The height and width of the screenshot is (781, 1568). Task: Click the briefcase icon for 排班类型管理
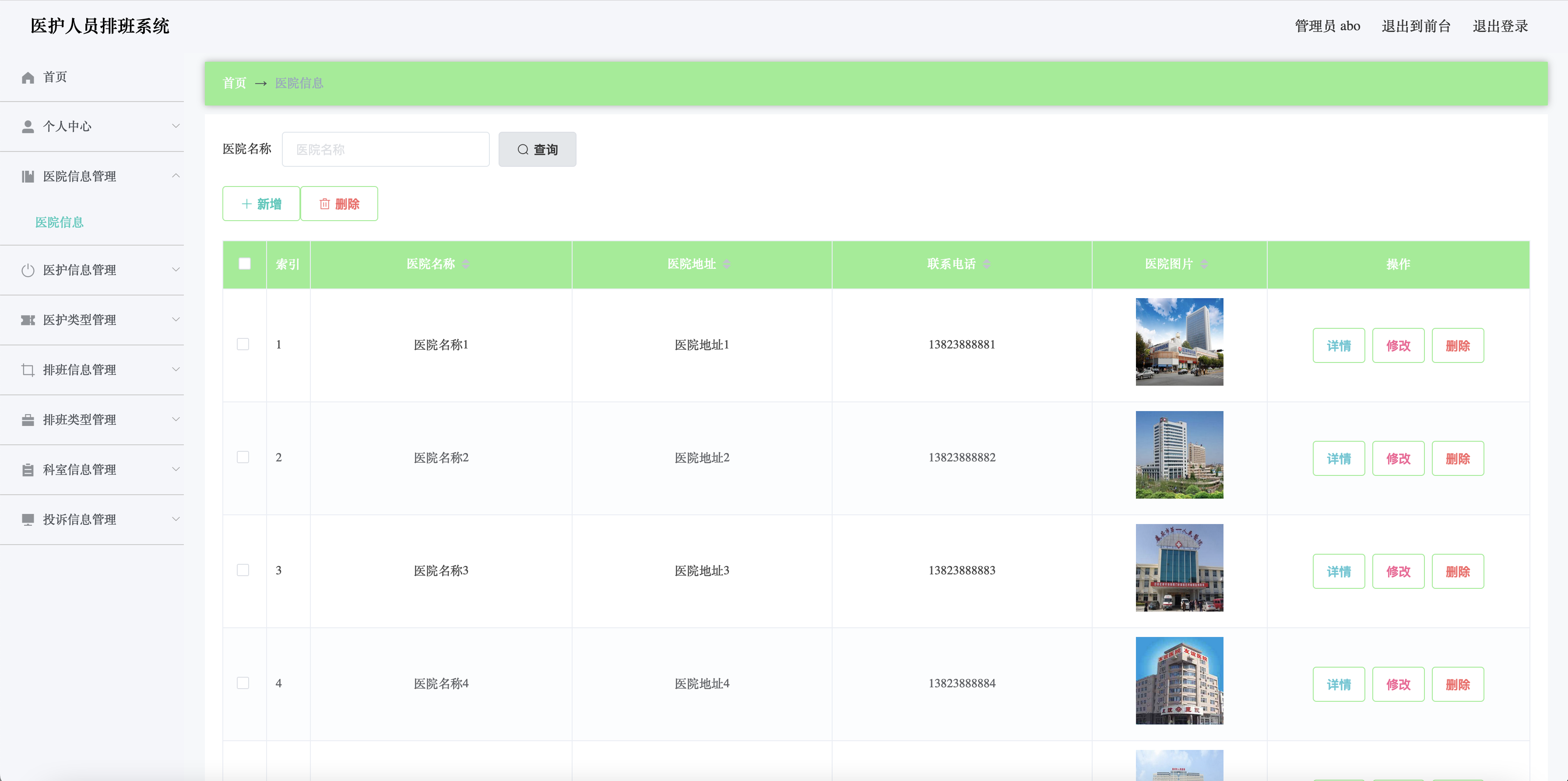click(28, 420)
